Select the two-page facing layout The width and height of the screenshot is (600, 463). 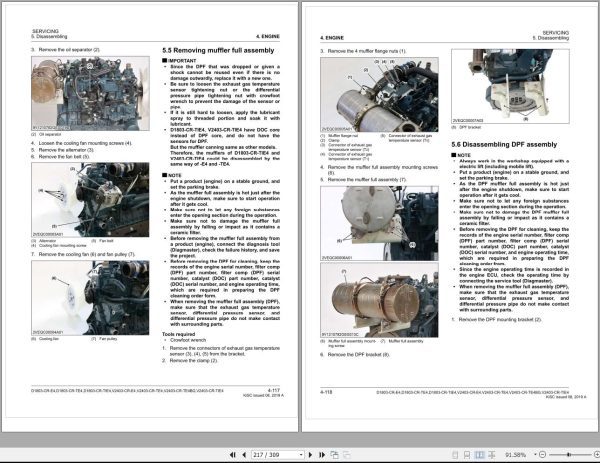tap(479, 455)
